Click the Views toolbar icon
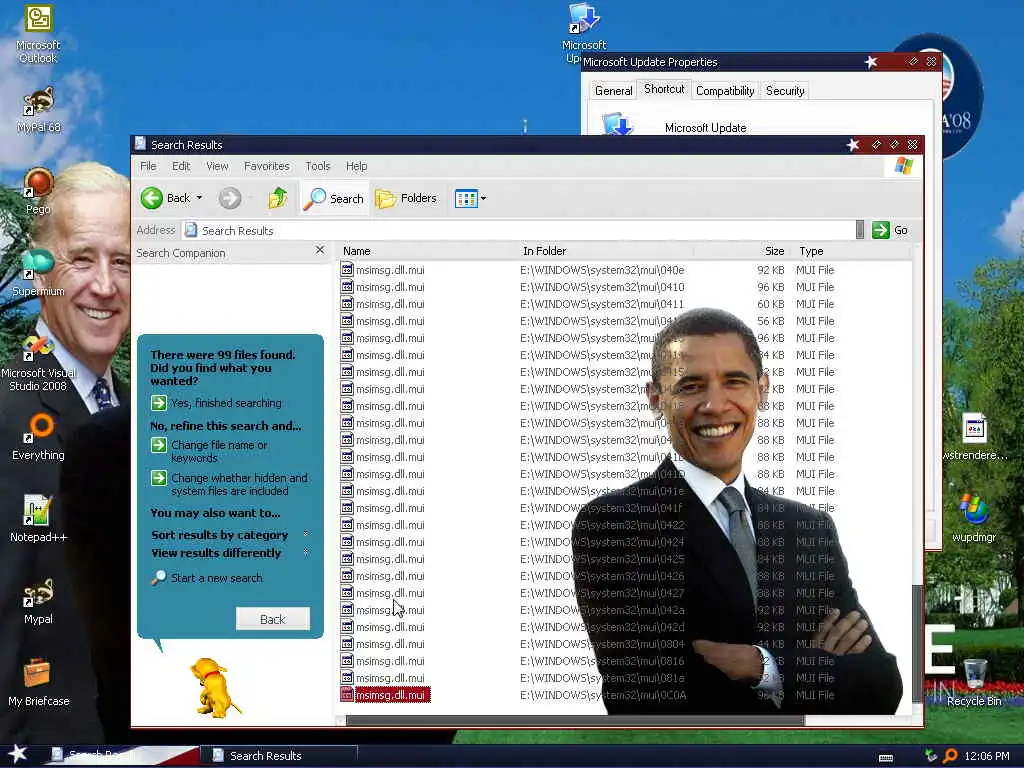The image size is (1024, 768). click(x=466, y=199)
